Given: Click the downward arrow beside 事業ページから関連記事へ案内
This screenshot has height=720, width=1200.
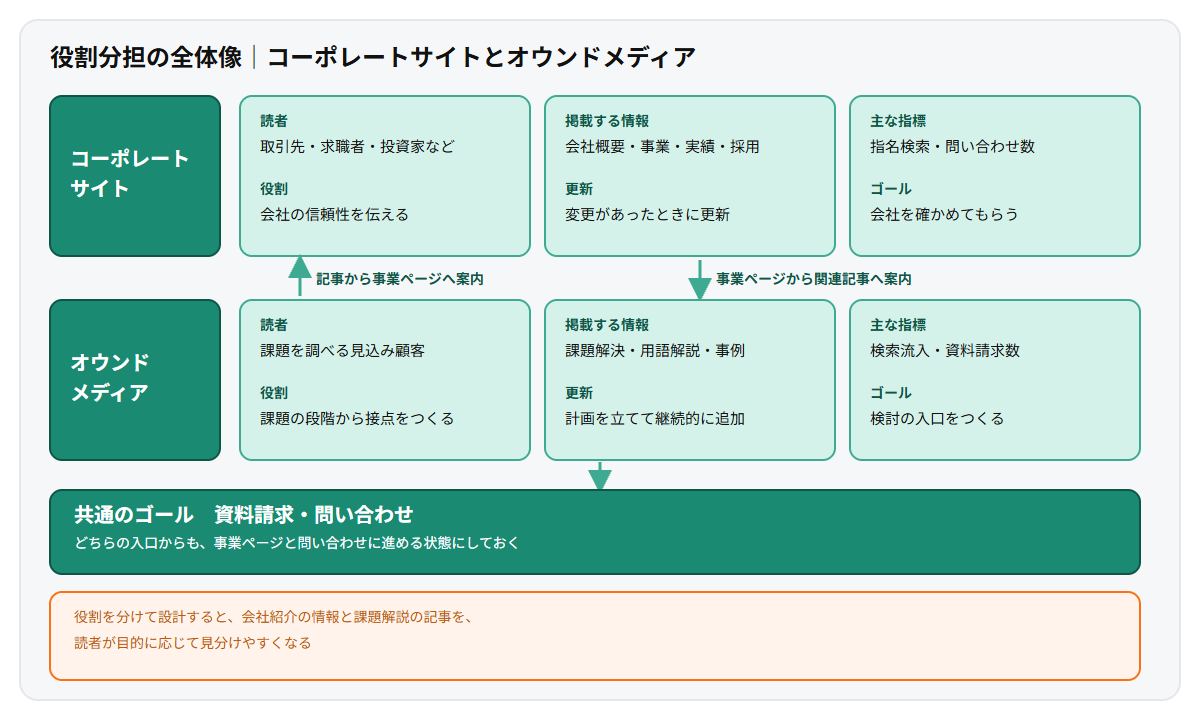Looking at the screenshot, I should pos(700,280).
